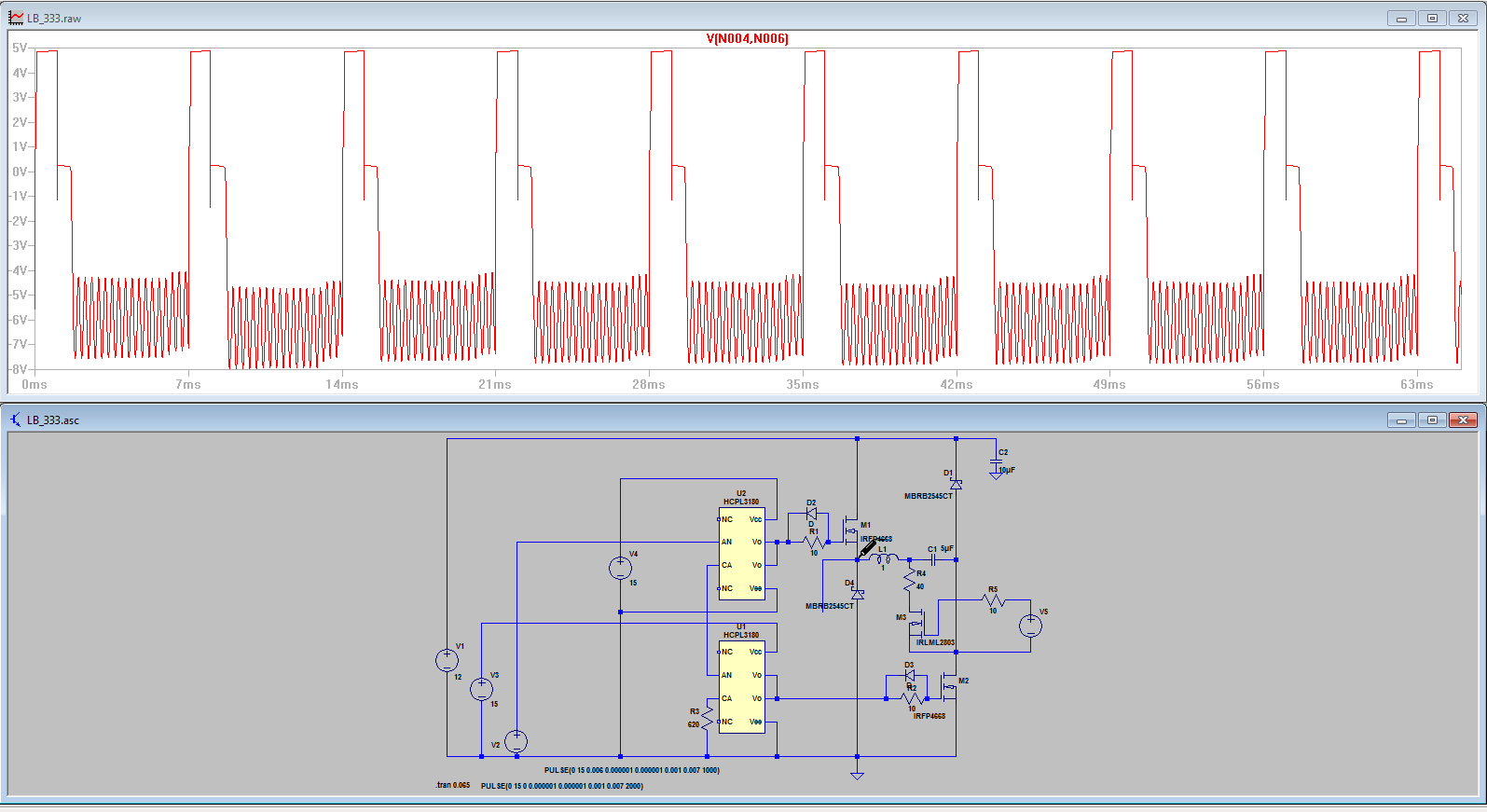1487x812 pixels.
Task: Maximize the LB_333.raw waveform window
Action: click(x=1432, y=18)
